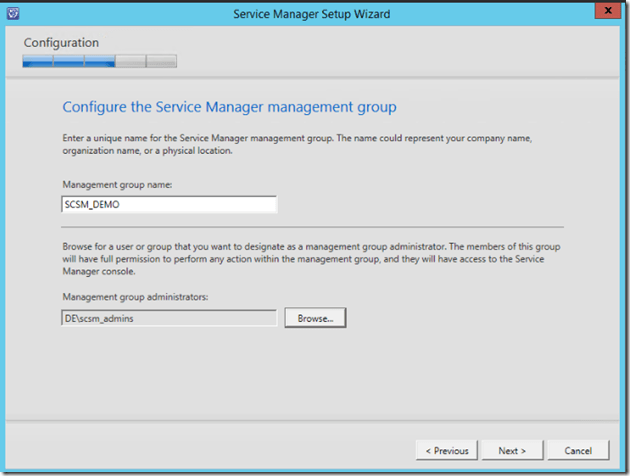
Task: Click the first segment of the progress bar
Action: coord(38,61)
